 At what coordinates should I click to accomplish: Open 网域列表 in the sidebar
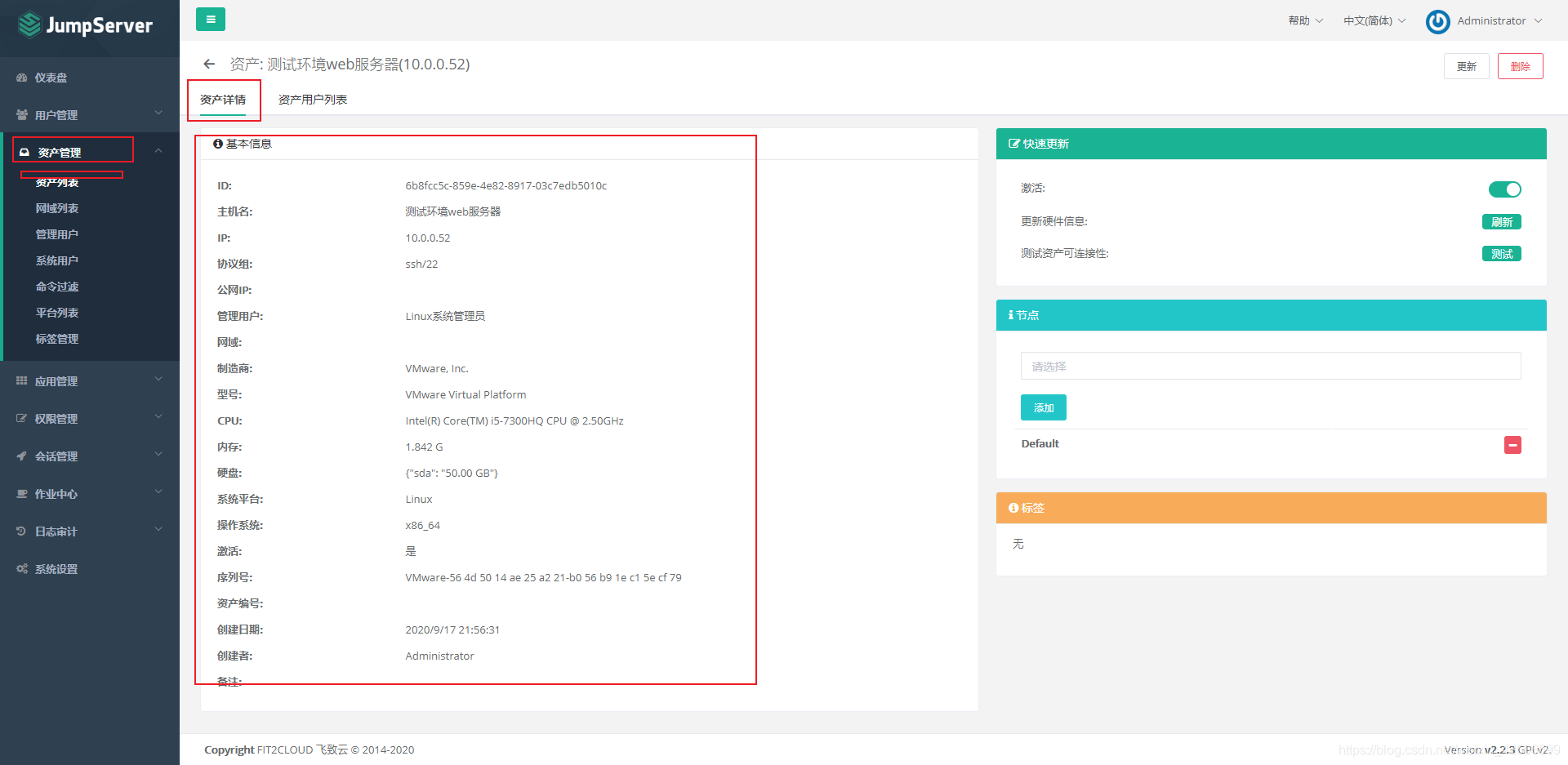pyautogui.click(x=57, y=208)
